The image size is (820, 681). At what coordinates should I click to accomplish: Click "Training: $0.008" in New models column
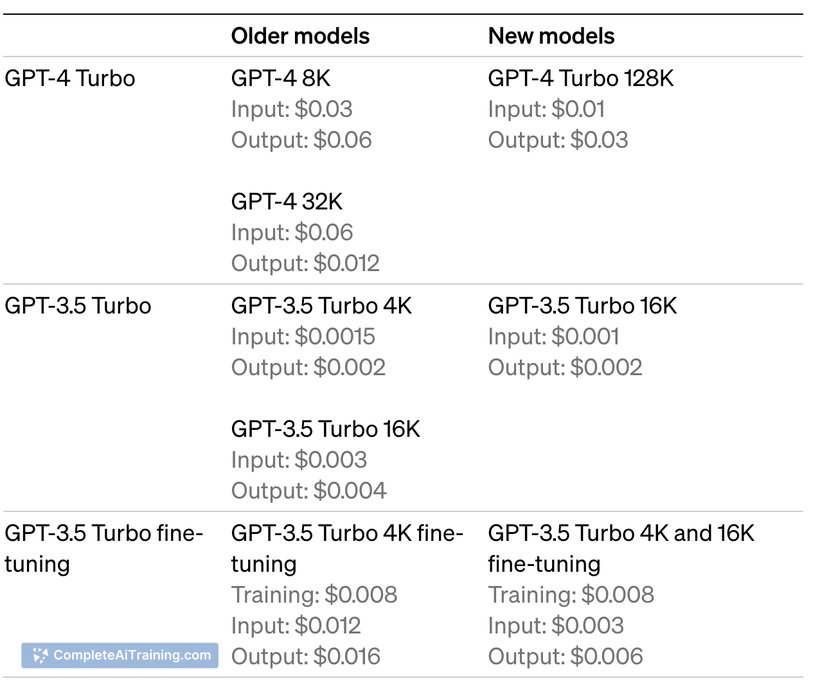571,595
